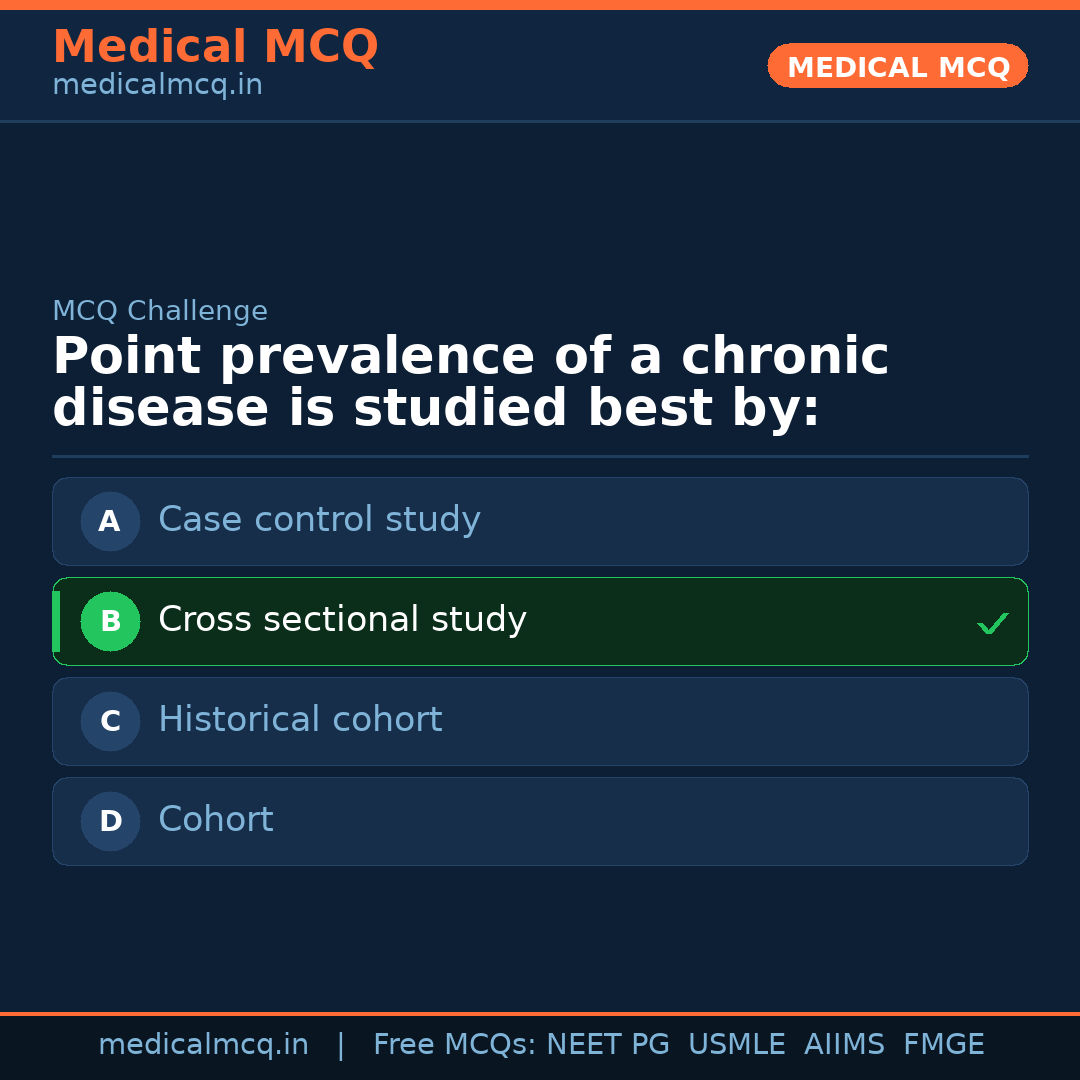Click the orange MEDICAL MCQ badge
Image resolution: width=1080 pixels, height=1080 pixels.
pyautogui.click(x=897, y=66)
